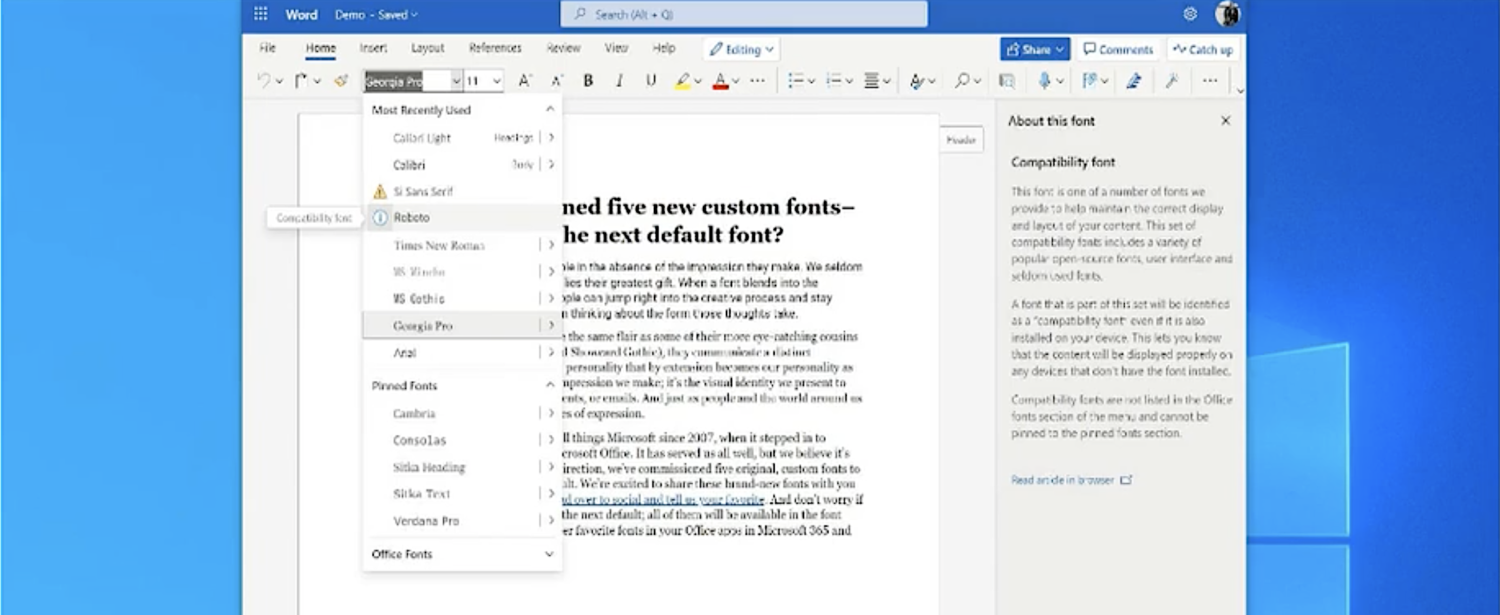The width and height of the screenshot is (1500, 615).
Task: Click the Catch up button
Action: tap(1203, 49)
